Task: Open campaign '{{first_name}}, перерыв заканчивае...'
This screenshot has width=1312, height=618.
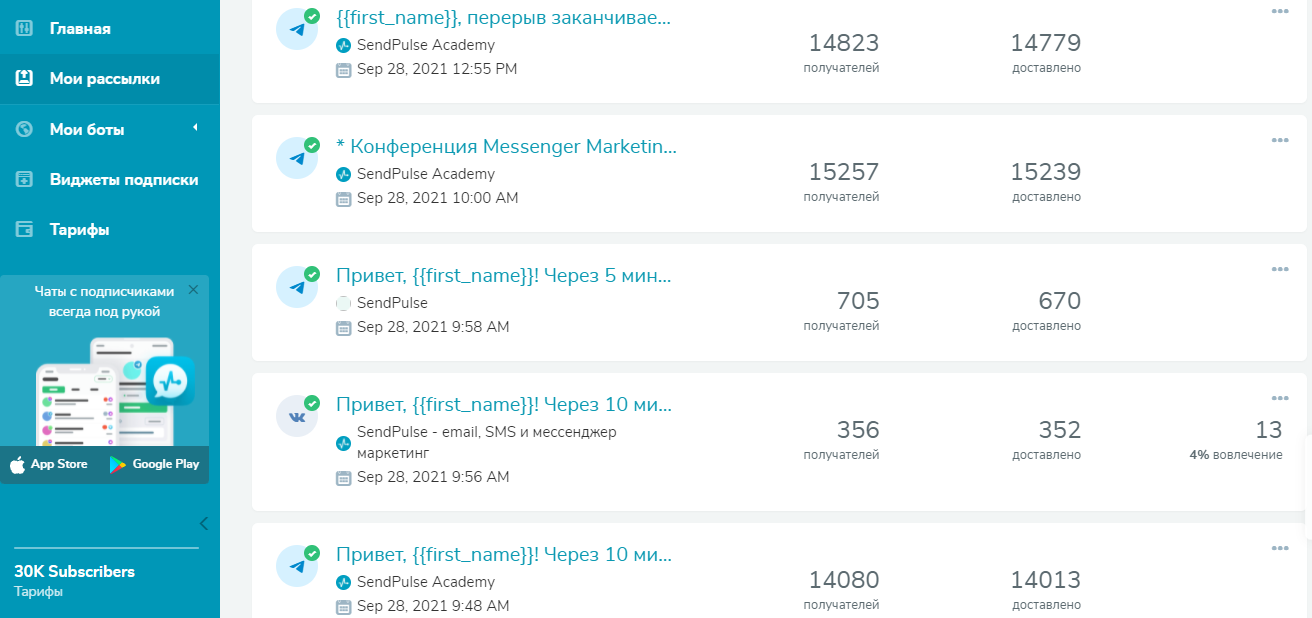Action: pos(504,18)
